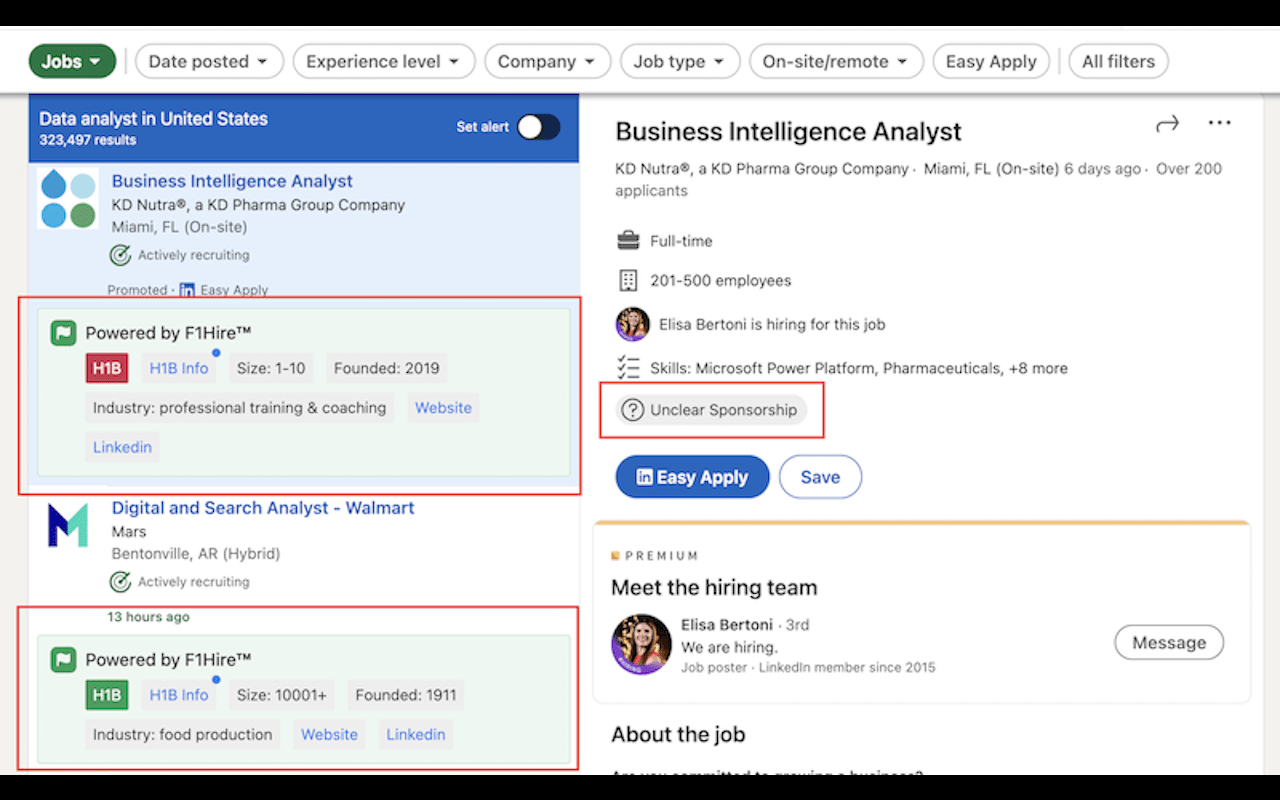Open Business Intelligence Analyst job listing
The height and width of the screenshot is (800, 1280).
pyautogui.click(x=232, y=181)
